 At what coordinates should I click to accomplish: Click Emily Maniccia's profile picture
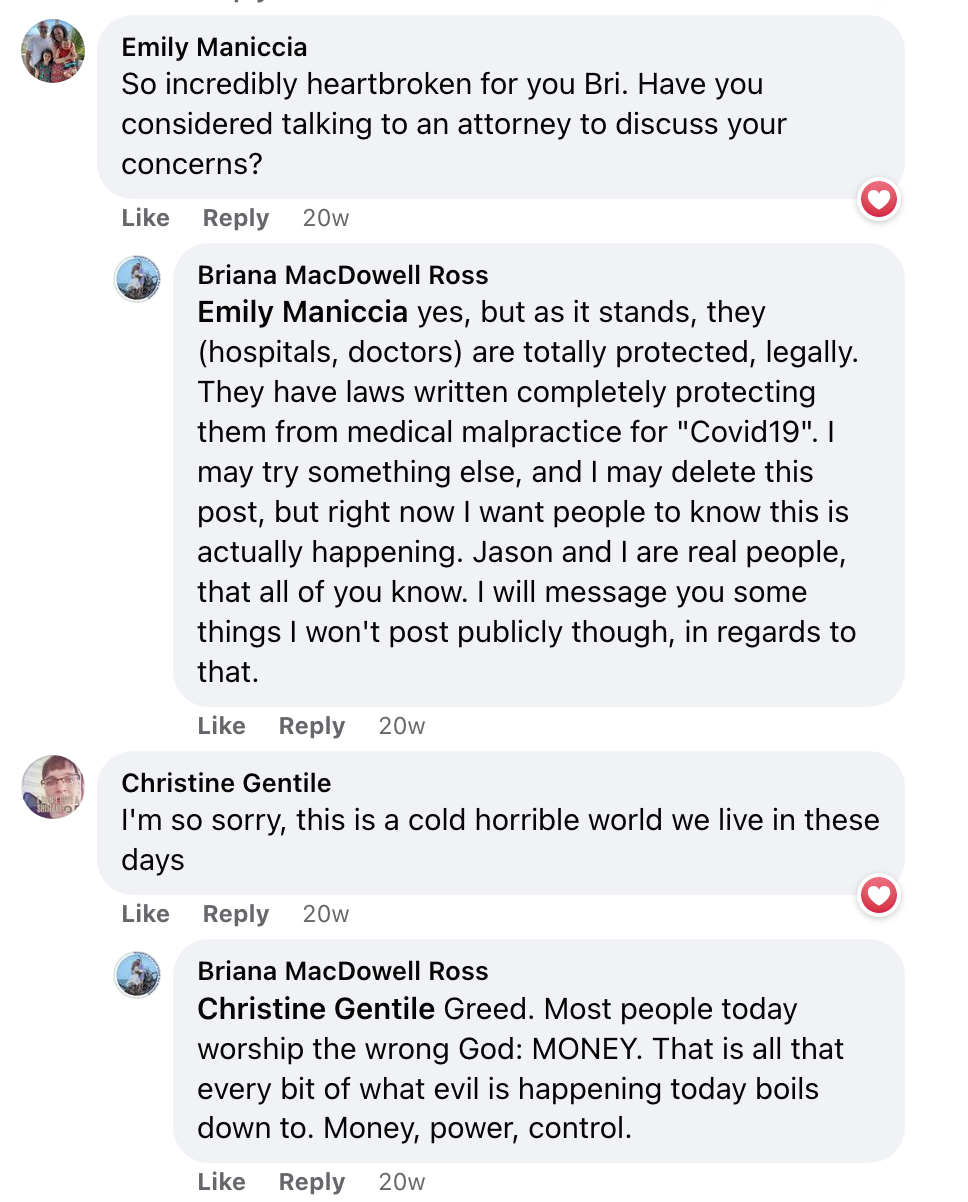53,51
